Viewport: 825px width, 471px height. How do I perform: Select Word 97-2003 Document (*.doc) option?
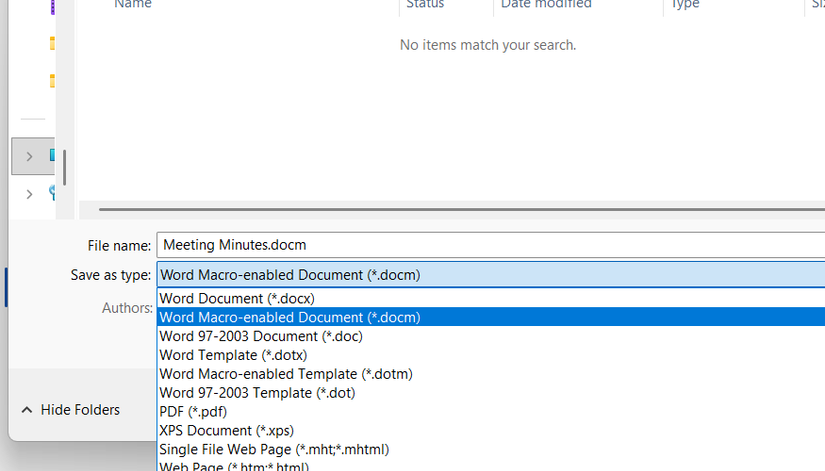(x=491, y=336)
